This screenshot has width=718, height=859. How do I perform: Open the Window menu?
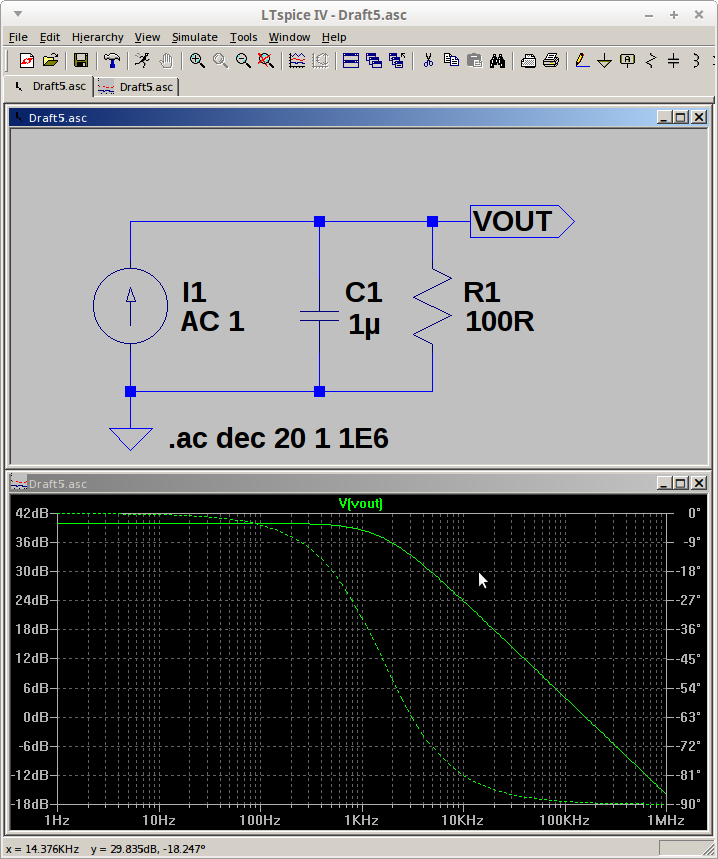click(x=289, y=37)
